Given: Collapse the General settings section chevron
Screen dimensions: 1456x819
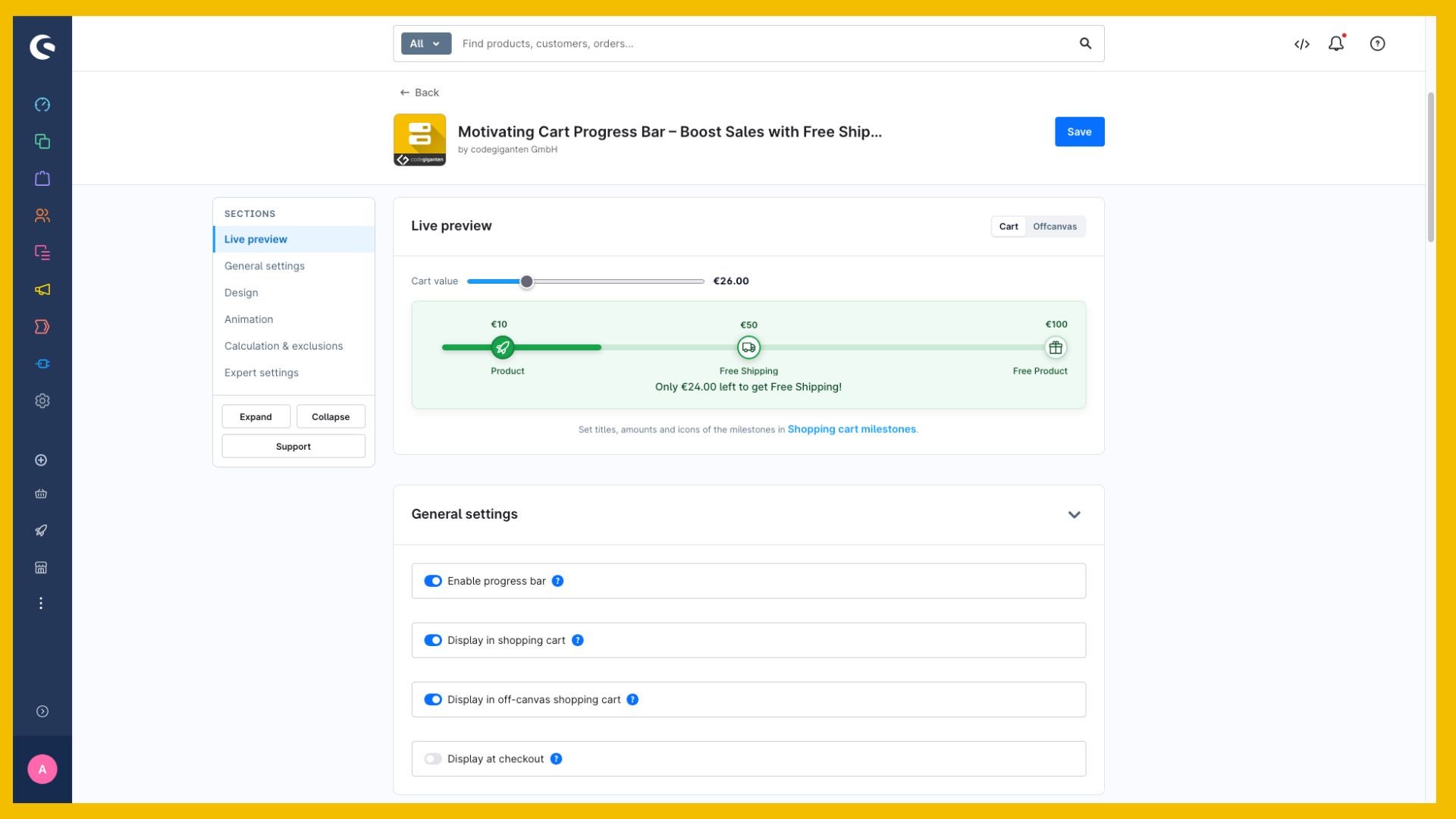Looking at the screenshot, I should coord(1074,515).
